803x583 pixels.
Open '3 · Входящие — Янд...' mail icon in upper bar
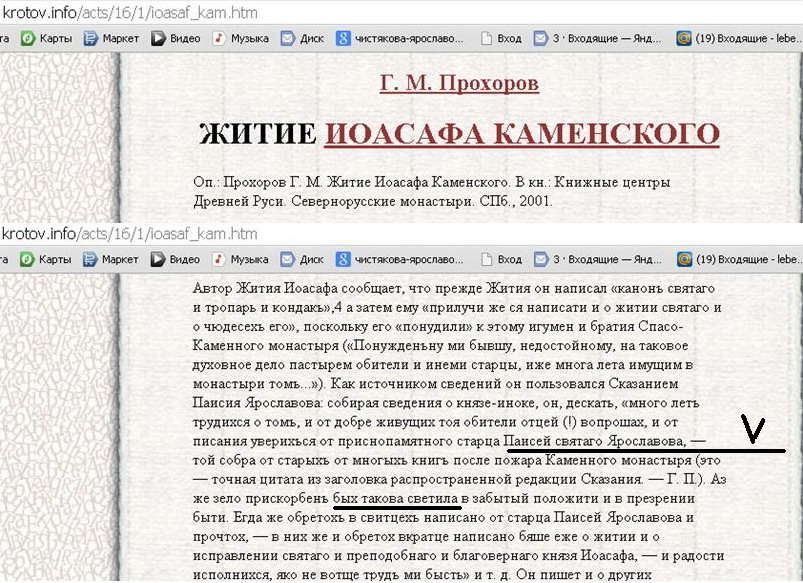pyautogui.click(x=540, y=38)
